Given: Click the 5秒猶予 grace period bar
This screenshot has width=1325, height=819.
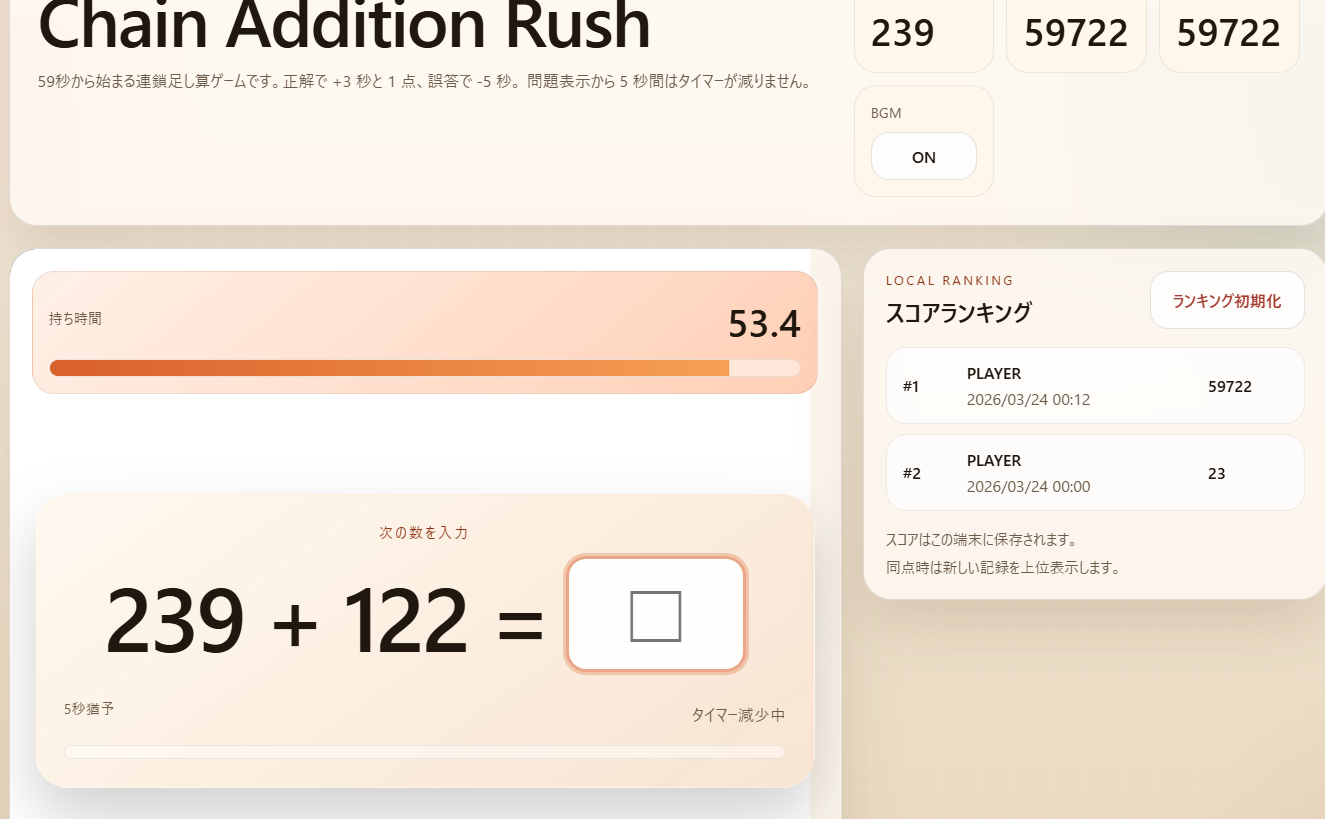Looking at the screenshot, I should point(424,752).
